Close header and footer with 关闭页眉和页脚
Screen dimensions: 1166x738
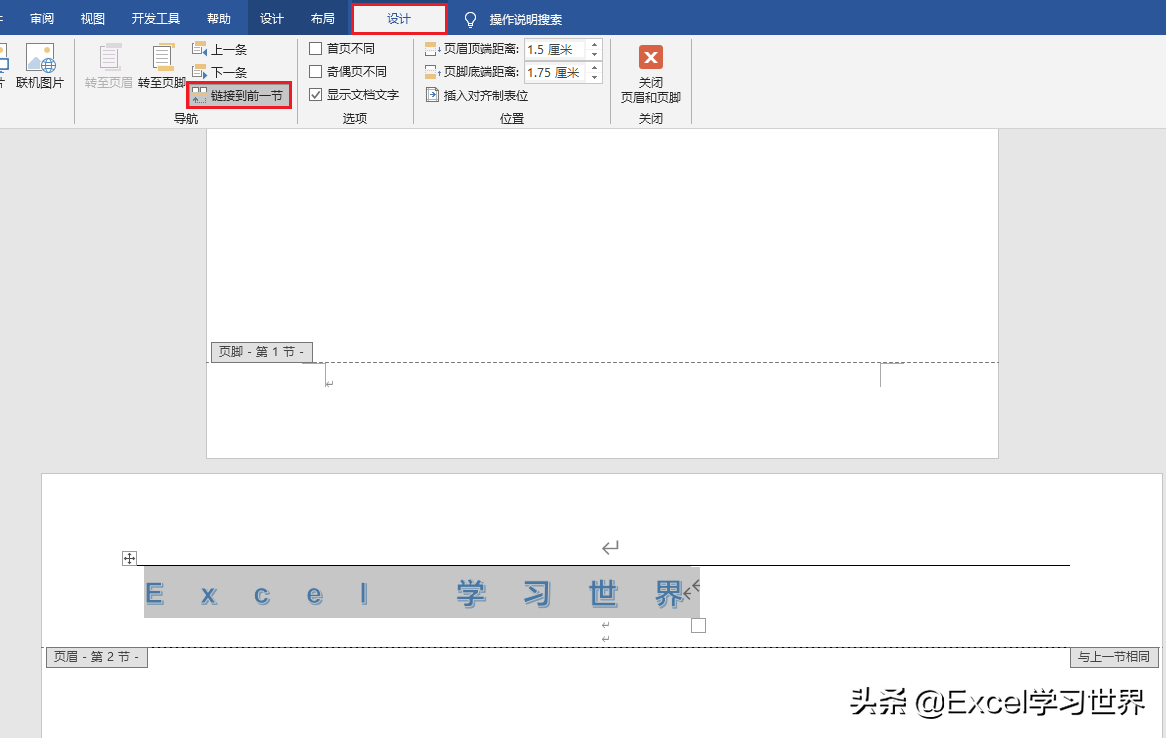tap(651, 74)
